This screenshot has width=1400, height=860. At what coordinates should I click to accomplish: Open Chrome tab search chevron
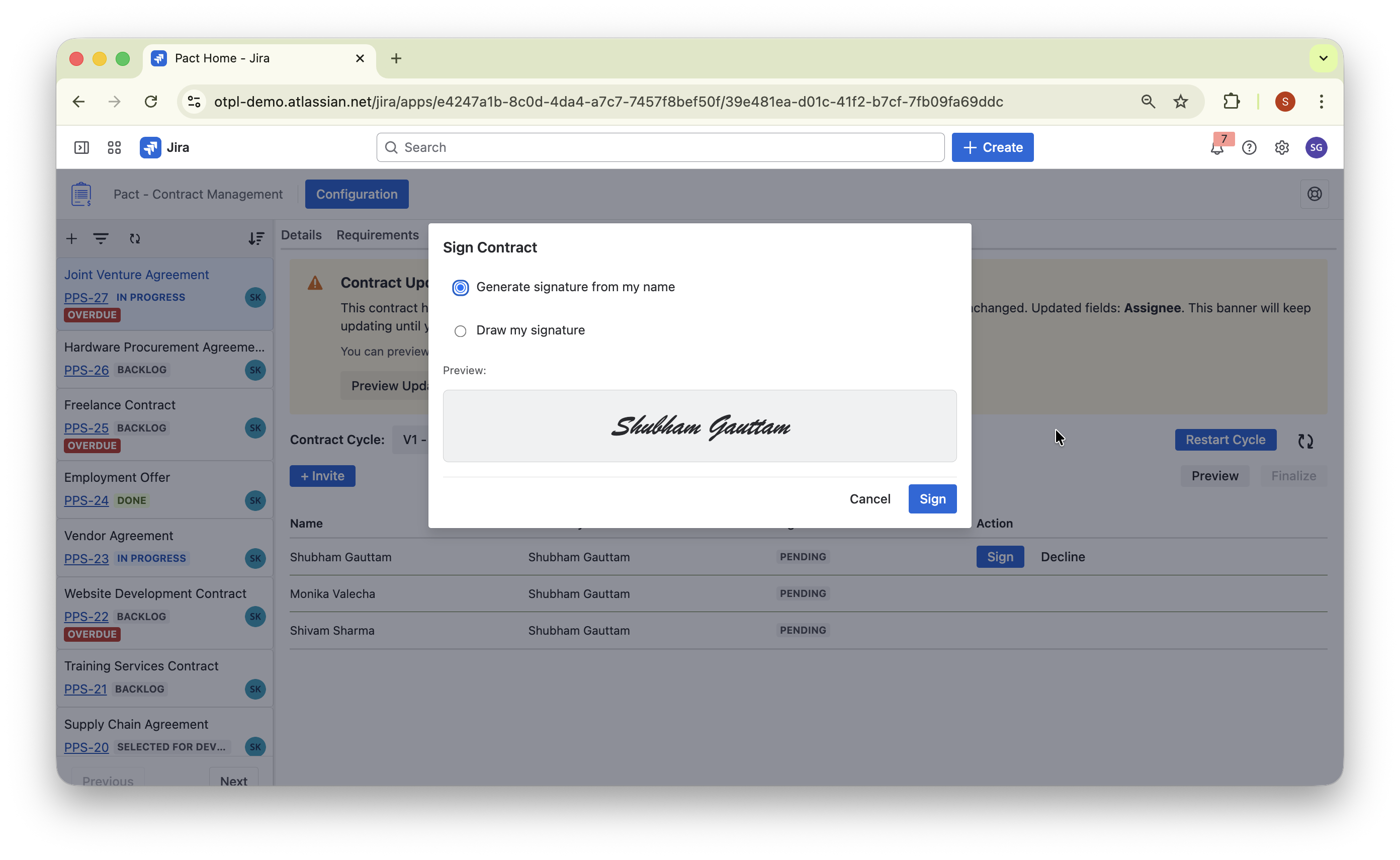click(x=1323, y=58)
